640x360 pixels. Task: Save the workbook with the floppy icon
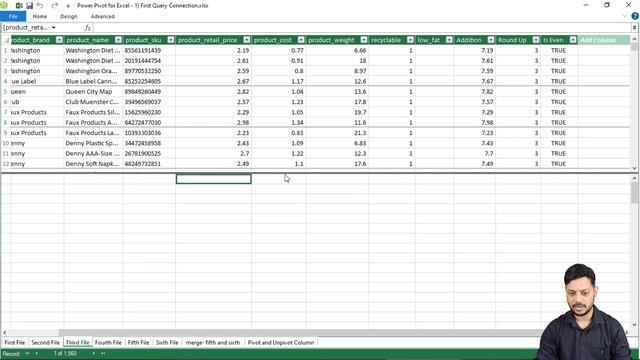(x=29, y=5)
